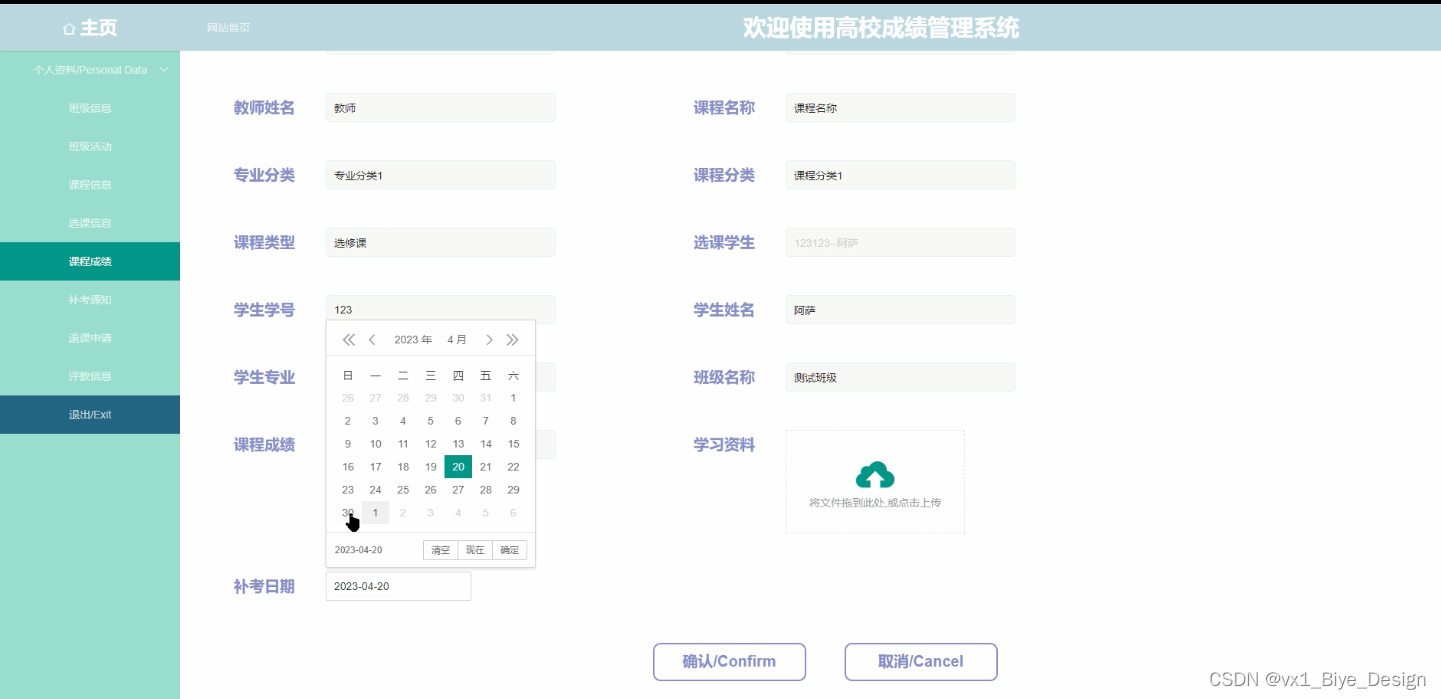Image resolution: width=1441 pixels, height=699 pixels.
Task: Select date 15 in the April calendar
Action: pos(512,443)
